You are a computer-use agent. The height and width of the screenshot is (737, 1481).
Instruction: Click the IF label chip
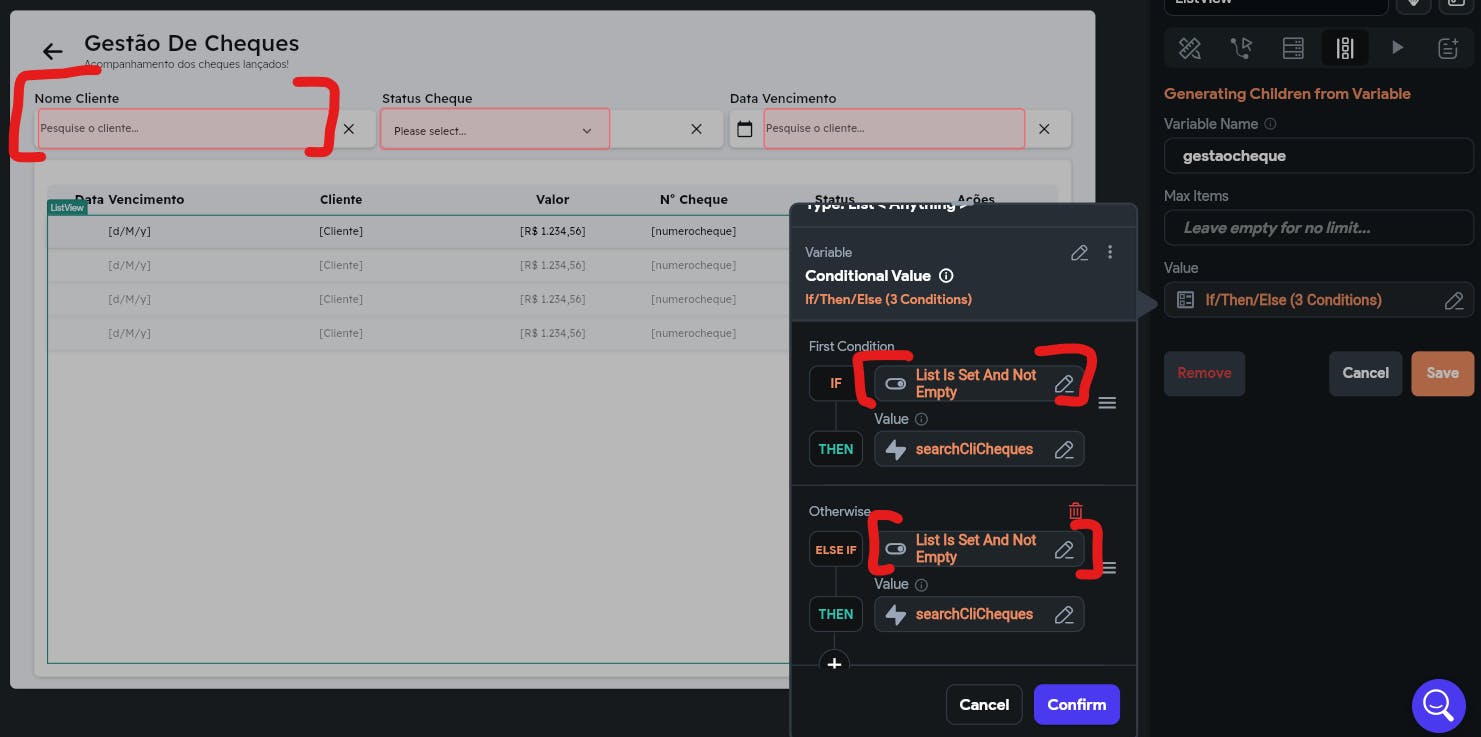[x=836, y=384]
